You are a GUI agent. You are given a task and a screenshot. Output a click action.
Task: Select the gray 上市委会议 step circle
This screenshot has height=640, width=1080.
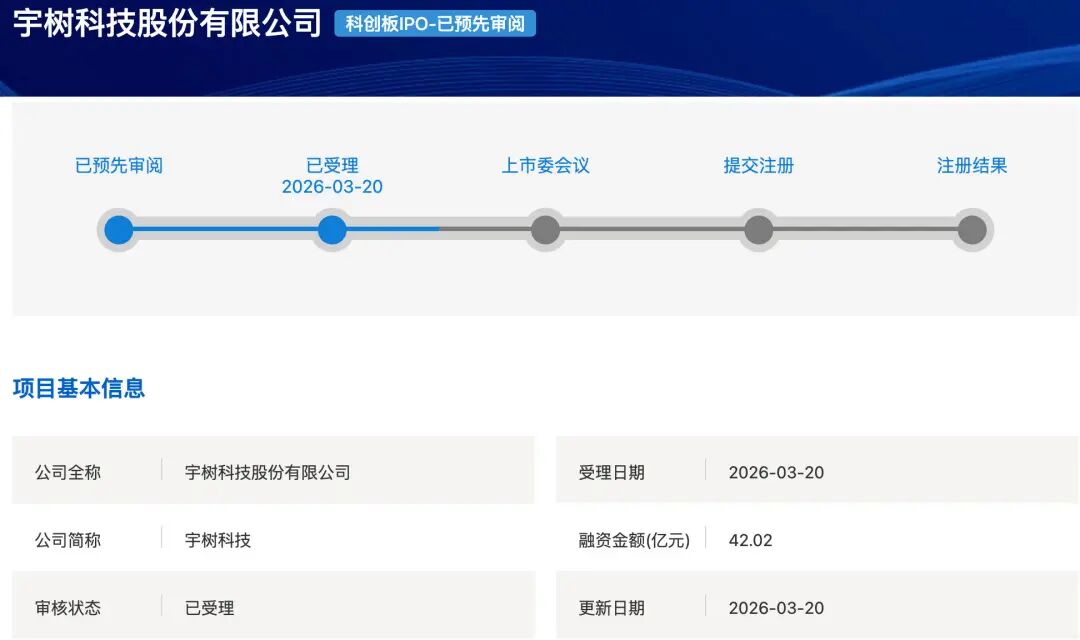coord(545,230)
